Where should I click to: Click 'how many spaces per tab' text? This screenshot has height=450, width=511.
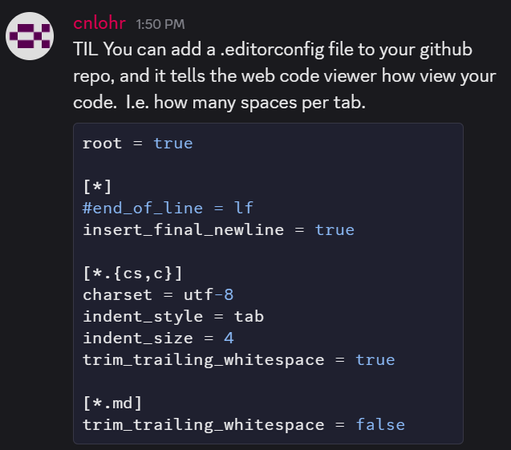click(x=260, y=103)
